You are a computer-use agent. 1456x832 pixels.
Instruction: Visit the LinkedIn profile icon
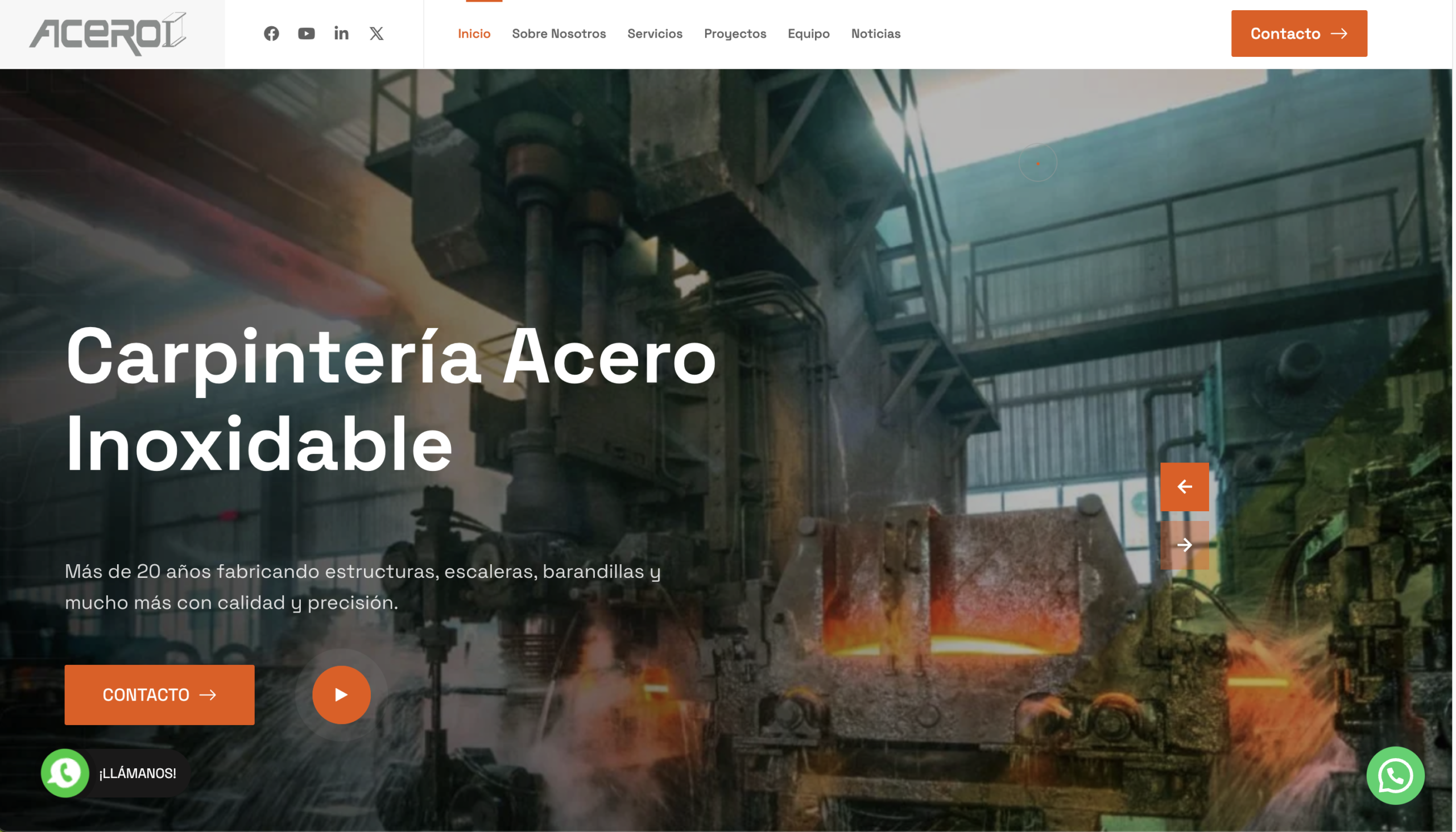tap(341, 34)
